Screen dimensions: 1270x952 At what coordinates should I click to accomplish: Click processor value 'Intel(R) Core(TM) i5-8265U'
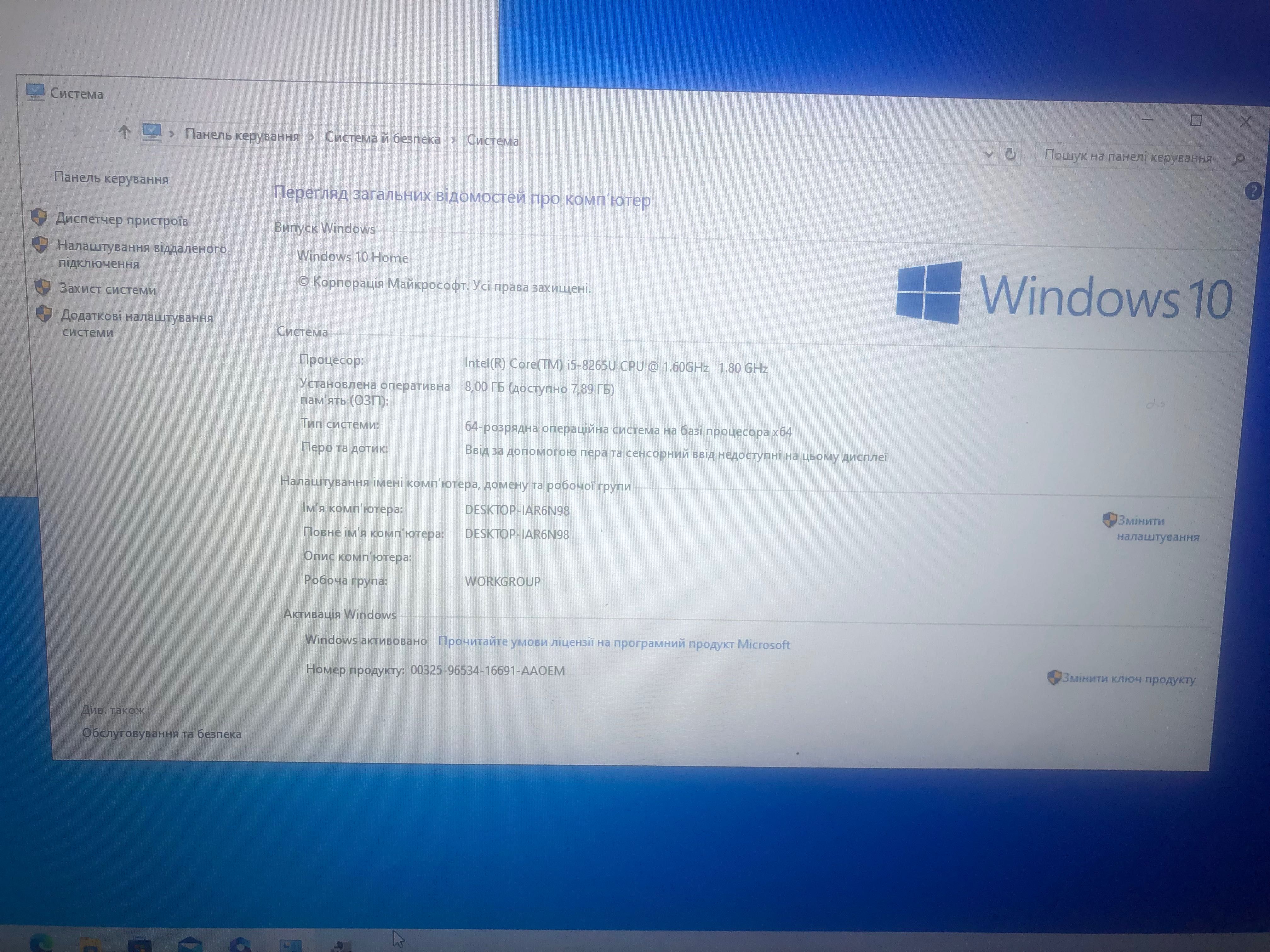click(x=615, y=366)
